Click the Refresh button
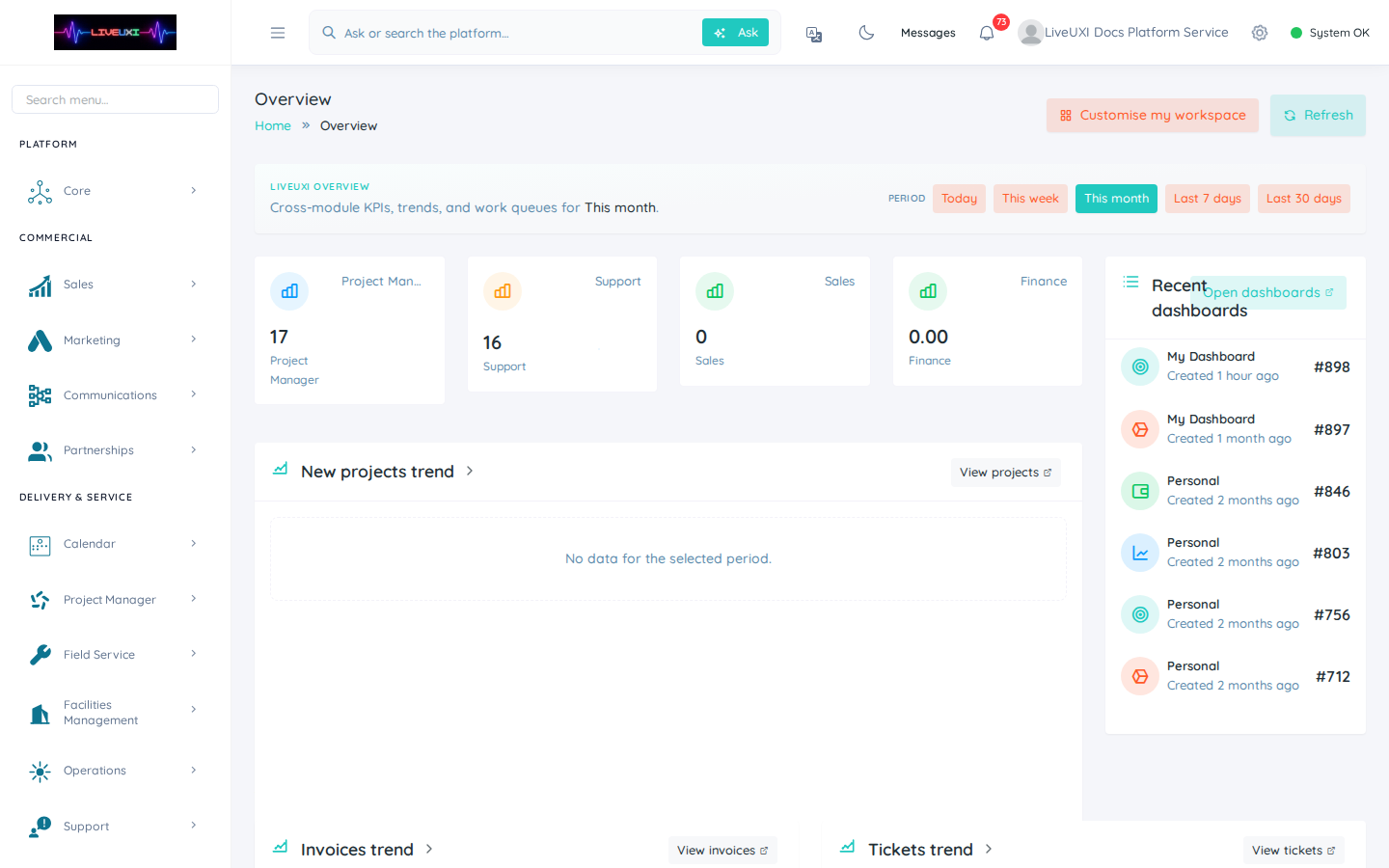 point(1318,116)
